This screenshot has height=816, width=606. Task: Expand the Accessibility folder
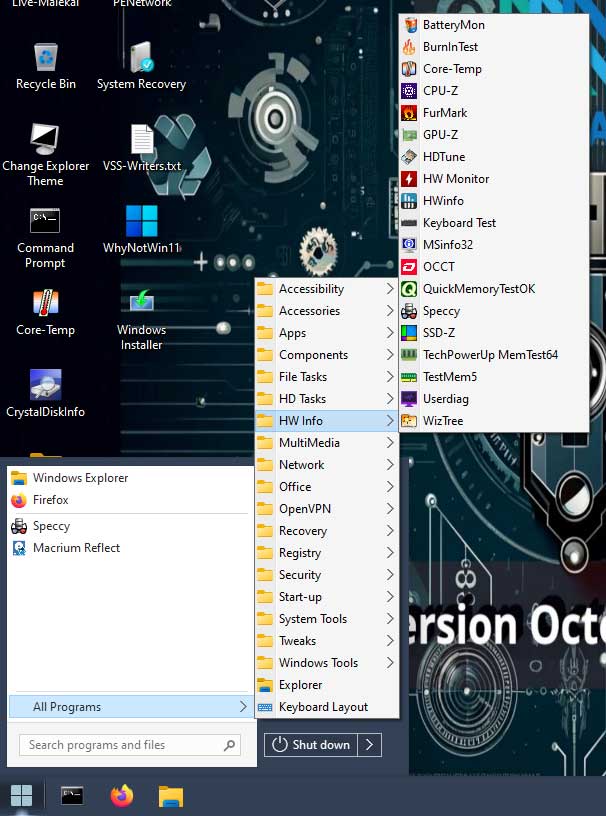pos(327,289)
